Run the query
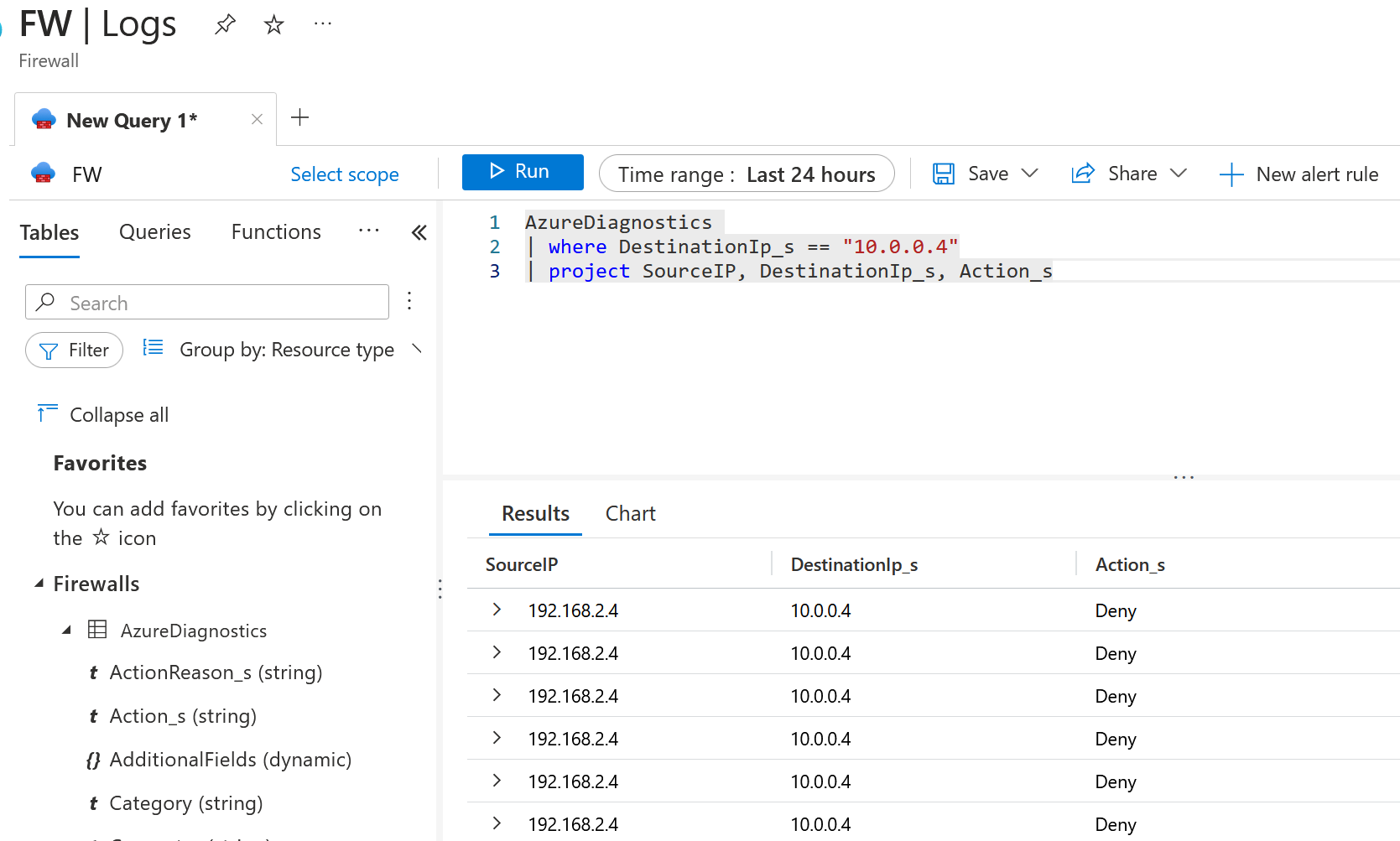 (x=523, y=172)
